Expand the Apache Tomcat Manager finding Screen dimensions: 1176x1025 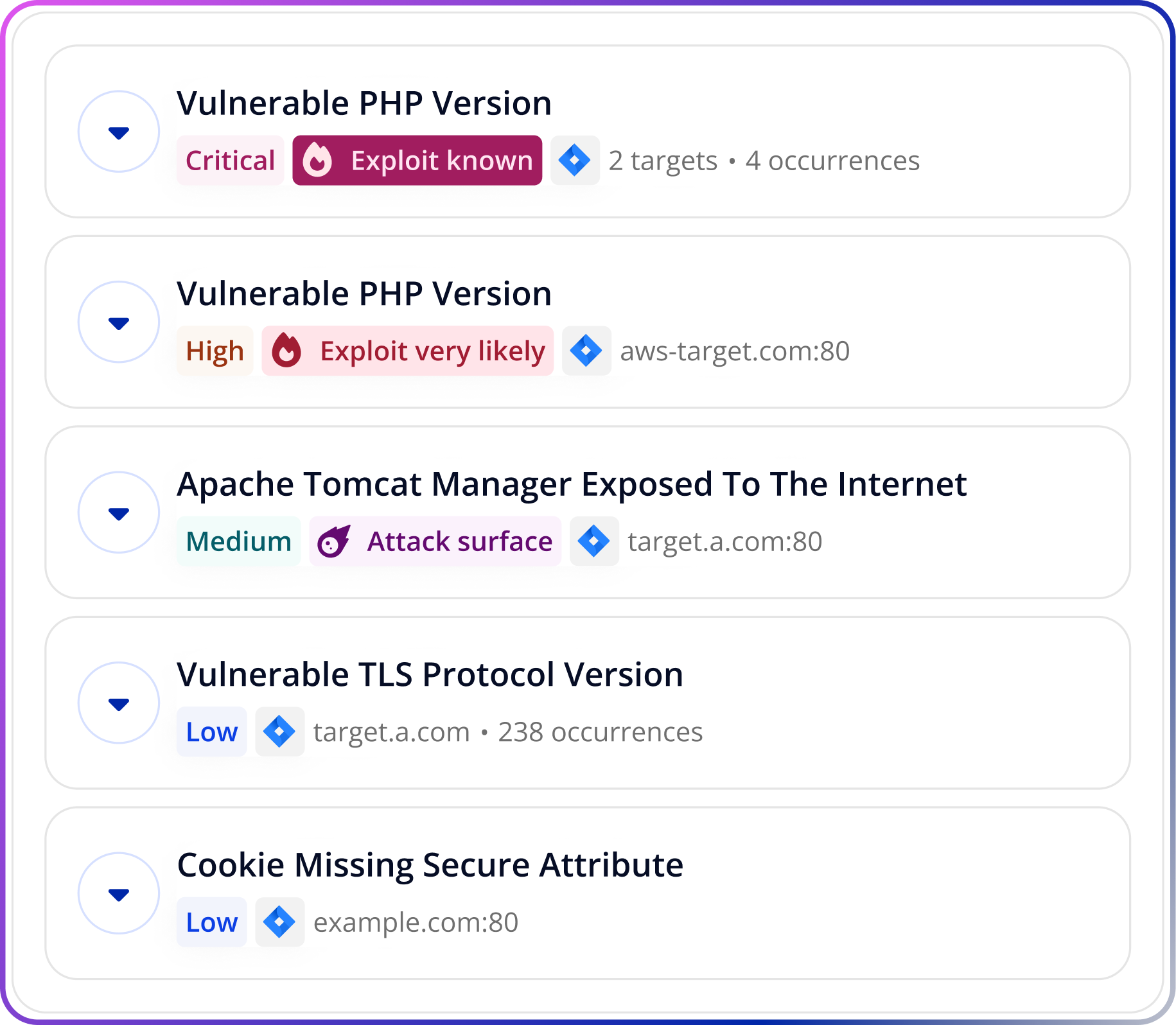119,512
